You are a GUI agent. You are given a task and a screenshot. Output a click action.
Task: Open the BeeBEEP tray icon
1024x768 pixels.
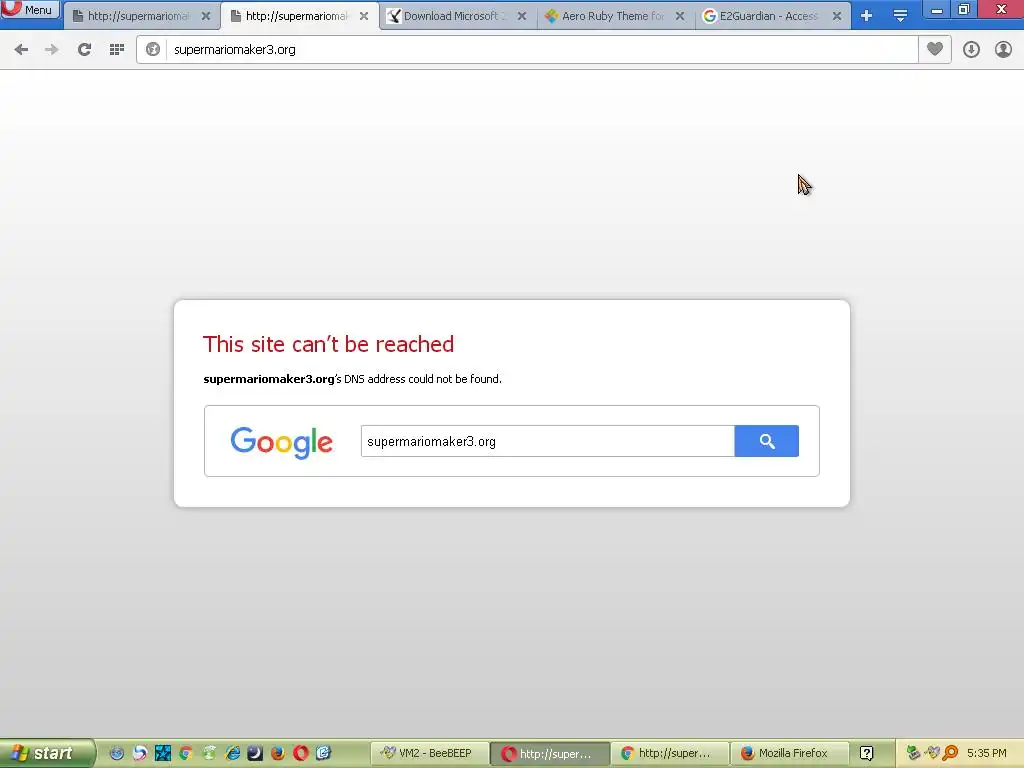coord(932,753)
